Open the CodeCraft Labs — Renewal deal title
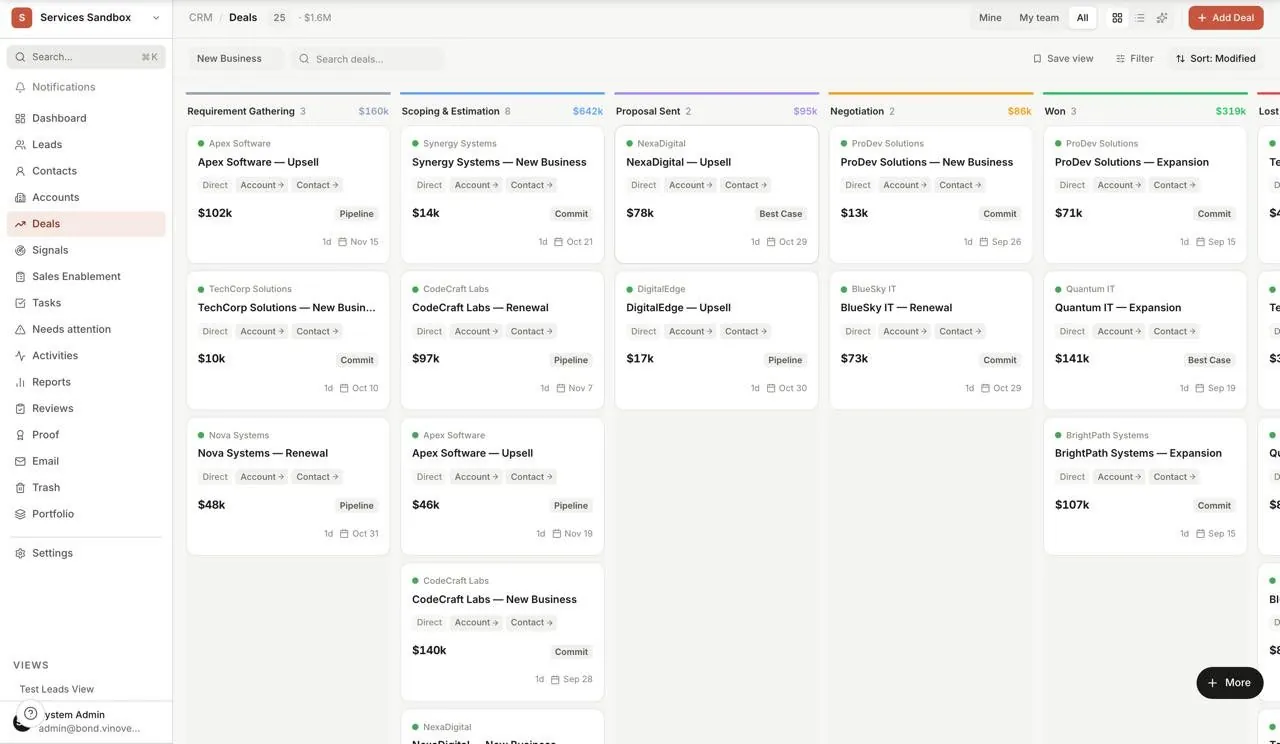1280x744 pixels. click(x=480, y=308)
